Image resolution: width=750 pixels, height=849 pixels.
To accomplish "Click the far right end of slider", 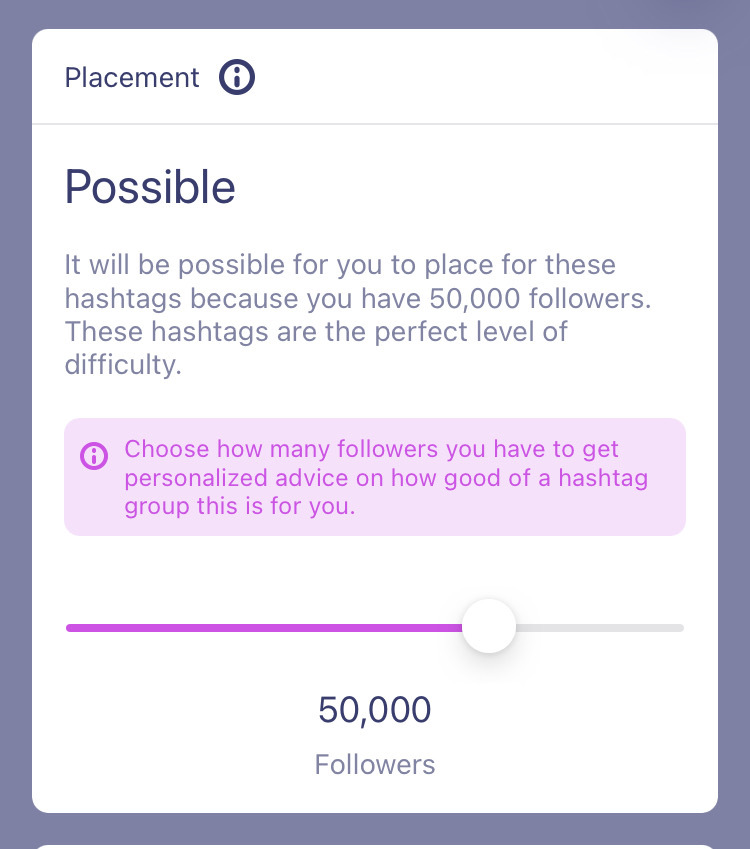I will tap(681, 628).
